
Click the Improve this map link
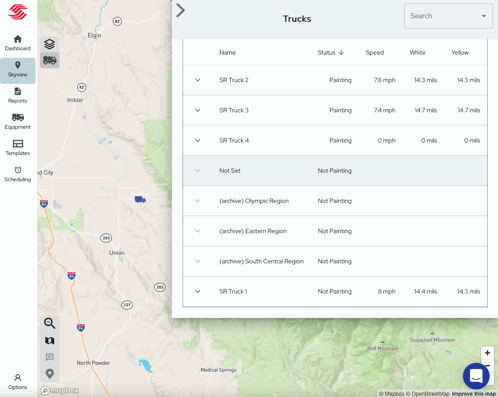474,394
